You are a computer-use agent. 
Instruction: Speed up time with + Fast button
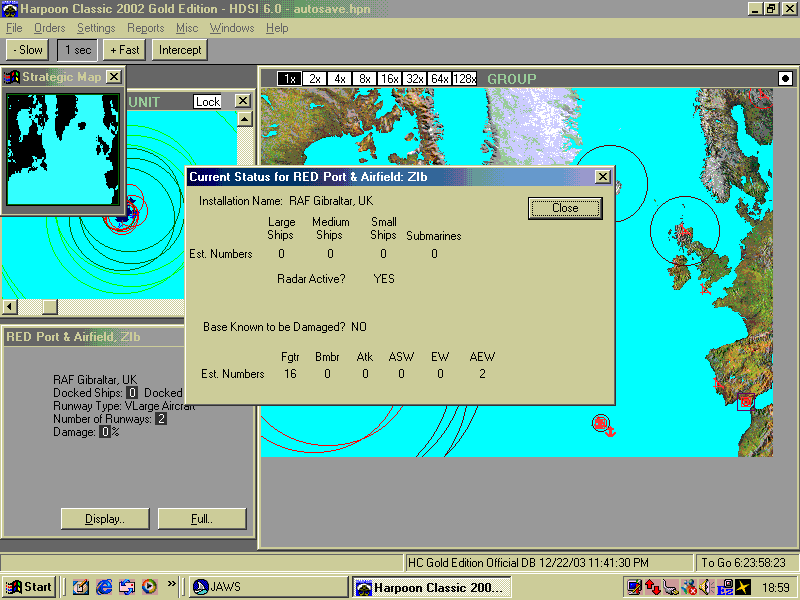(124, 50)
